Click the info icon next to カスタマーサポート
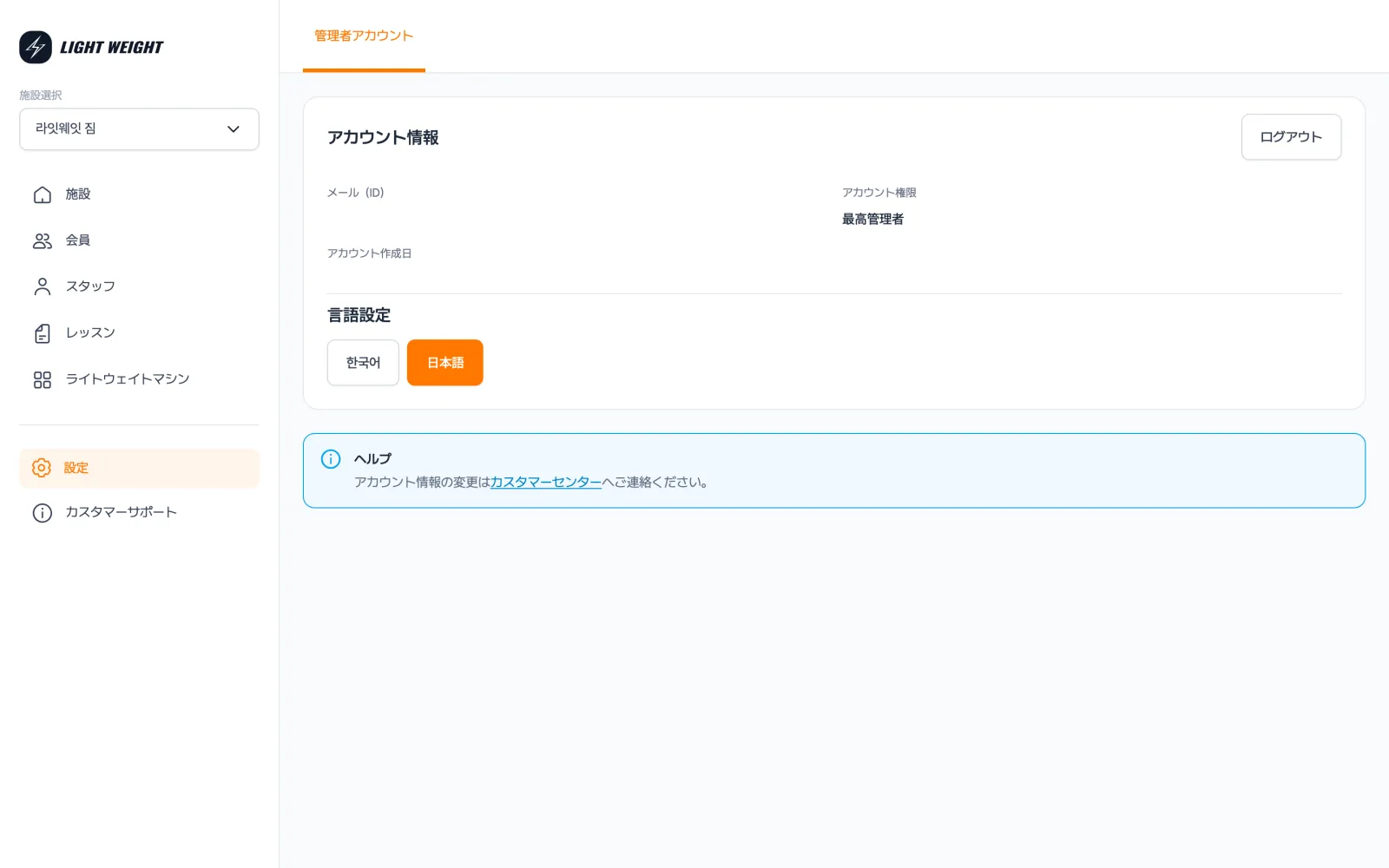 tap(42, 513)
